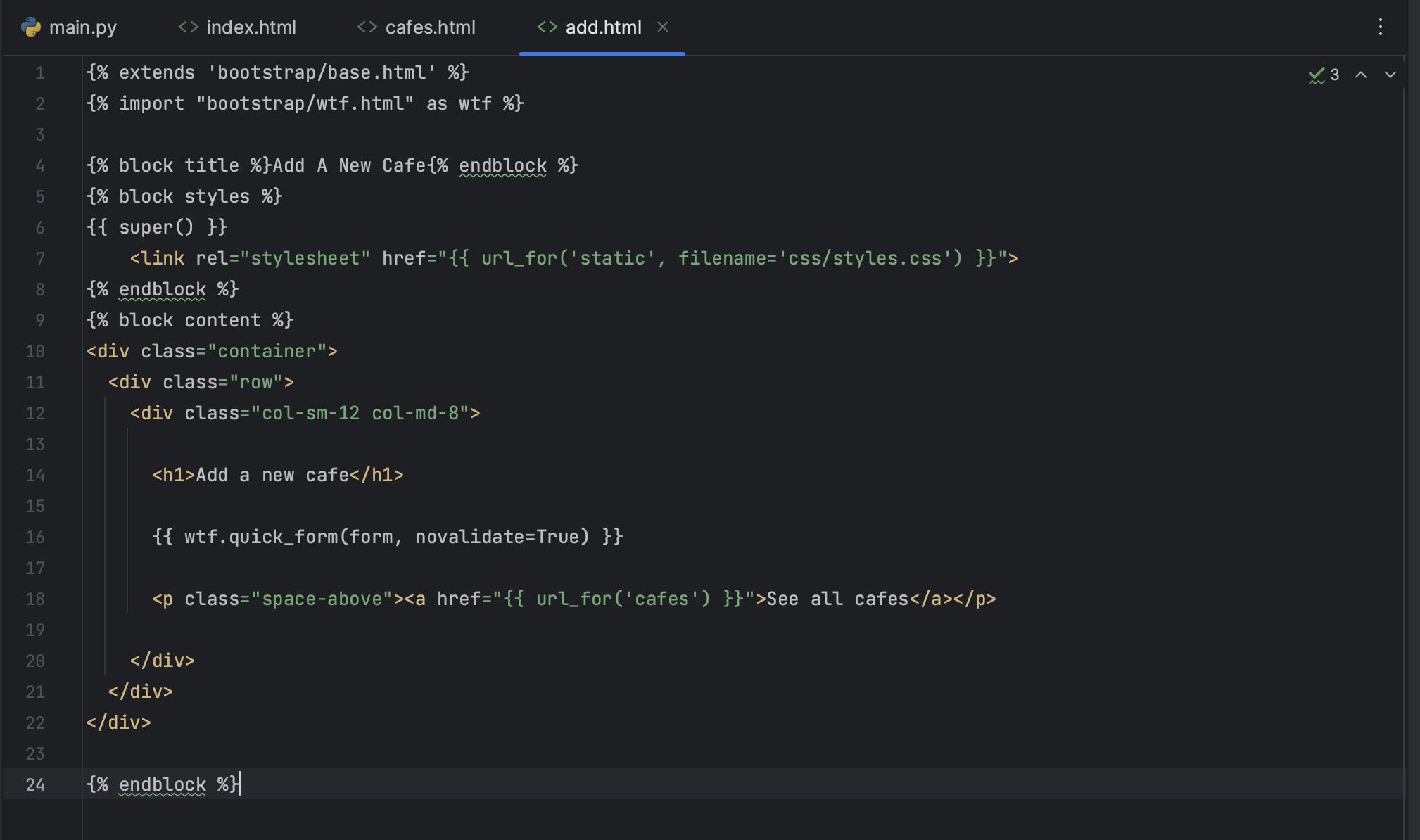
Task: Click the "row" class value
Action: (x=256, y=382)
